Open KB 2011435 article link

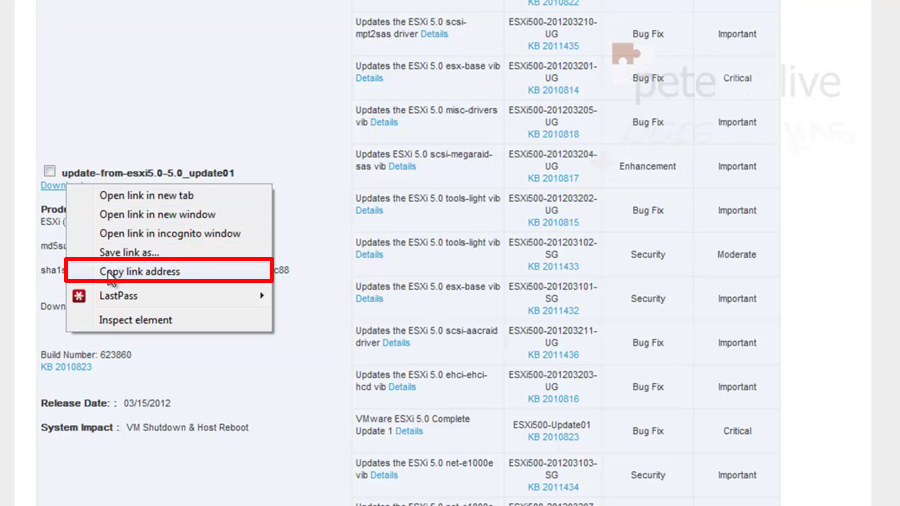coord(553,46)
